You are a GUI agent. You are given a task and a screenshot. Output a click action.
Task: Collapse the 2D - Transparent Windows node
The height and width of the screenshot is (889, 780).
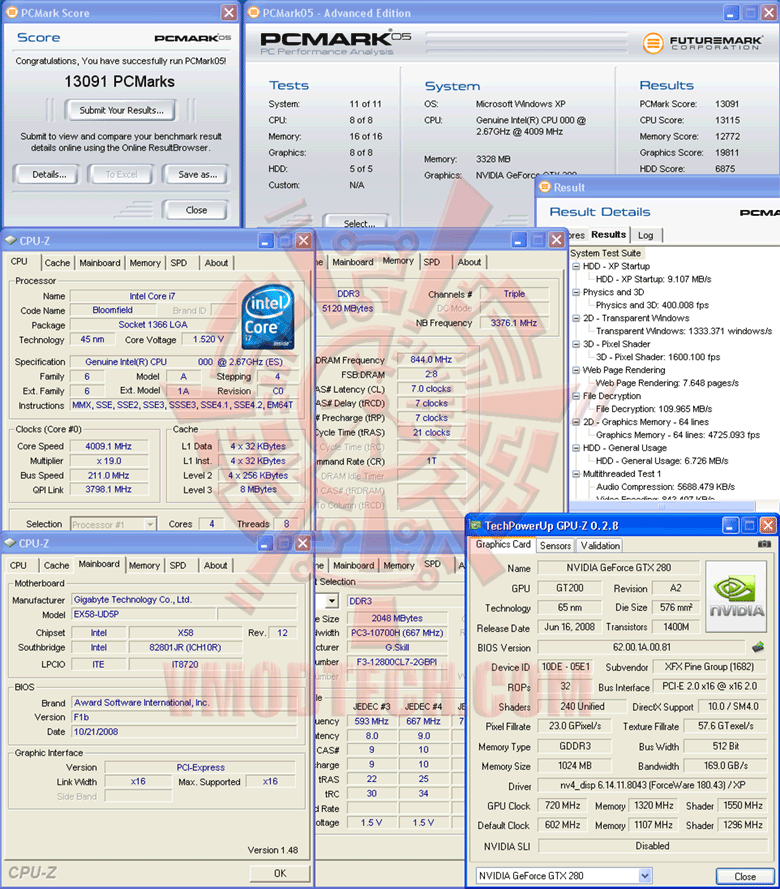click(x=575, y=319)
